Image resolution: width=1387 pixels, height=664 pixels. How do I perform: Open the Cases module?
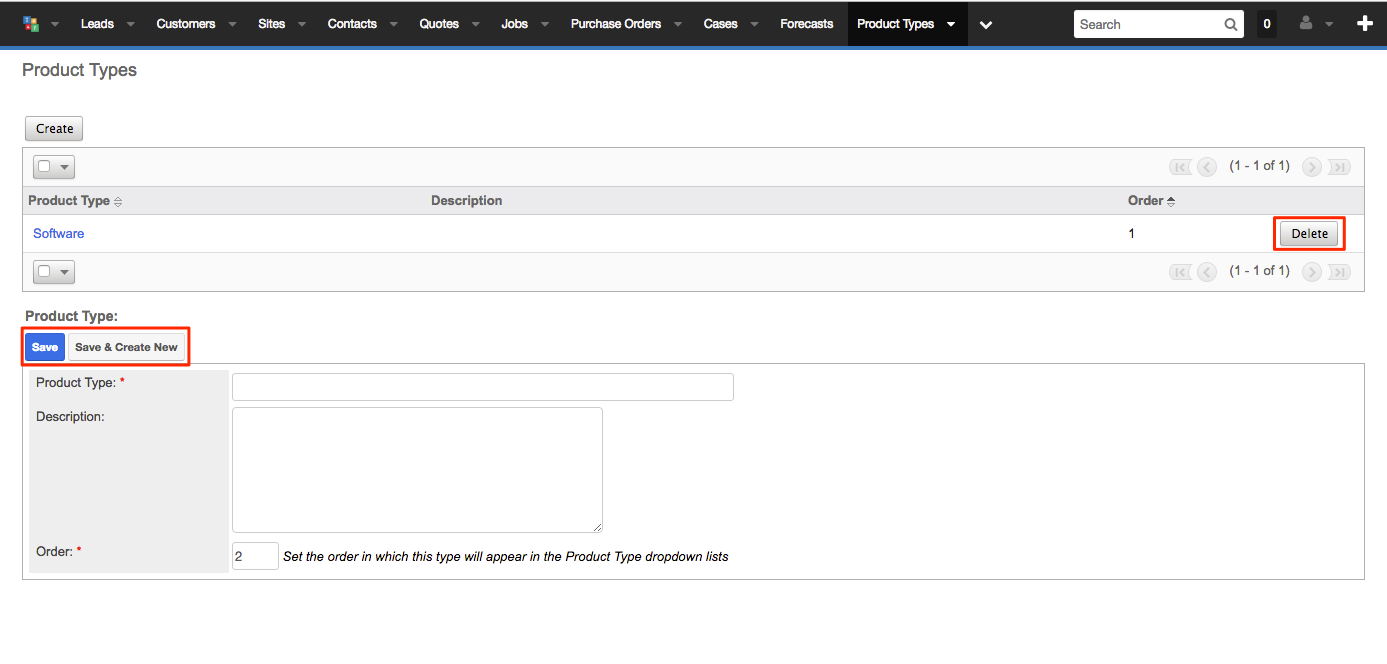click(721, 24)
